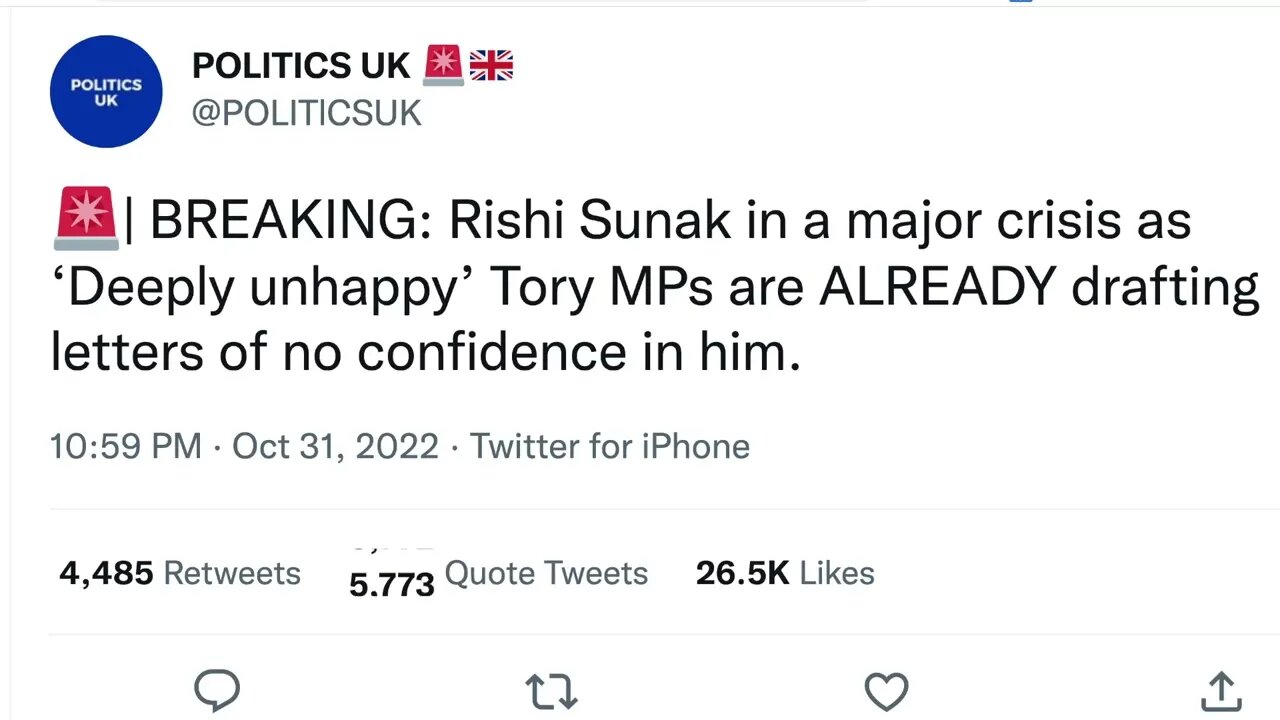Click the reply speech bubble icon
This screenshot has width=1280, height=720.
coord(216,690)
